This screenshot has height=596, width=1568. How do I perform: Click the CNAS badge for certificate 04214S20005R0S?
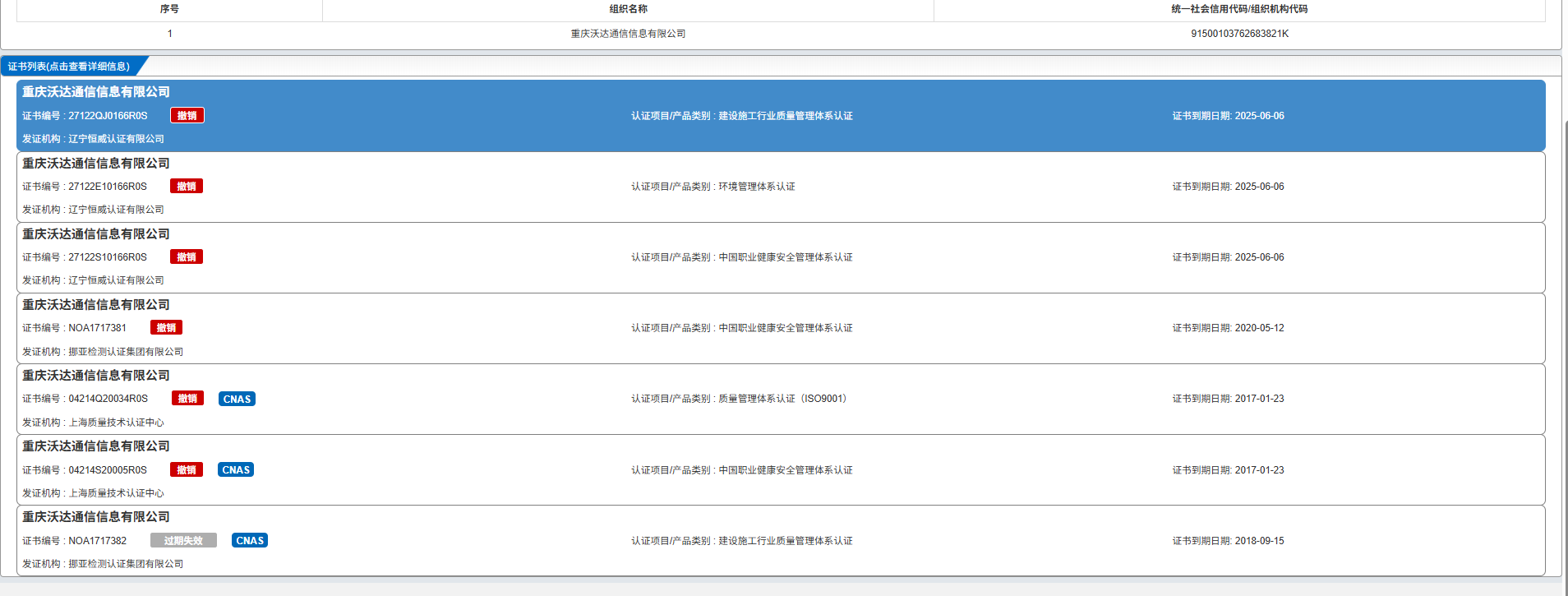[x=236, y=469]
